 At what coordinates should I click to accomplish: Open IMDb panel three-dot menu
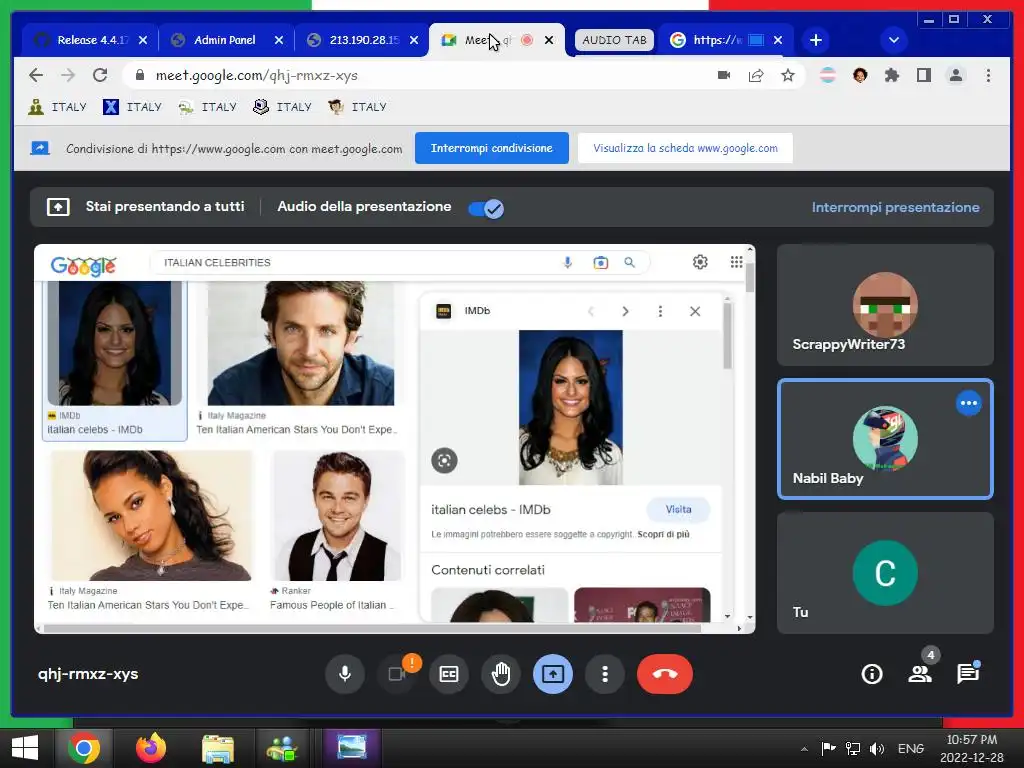click(660, 312)
